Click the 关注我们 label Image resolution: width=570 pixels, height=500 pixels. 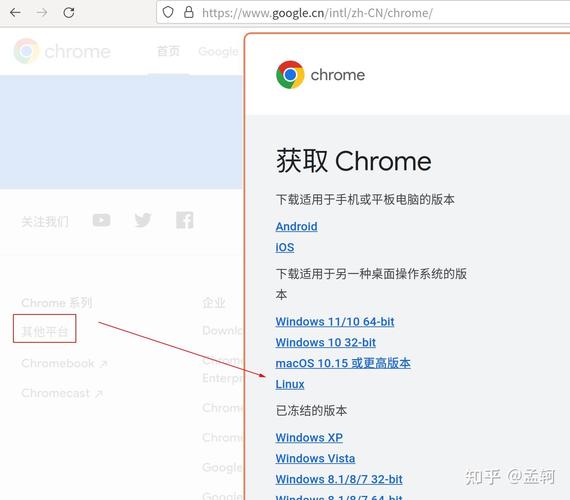(45, 221)
